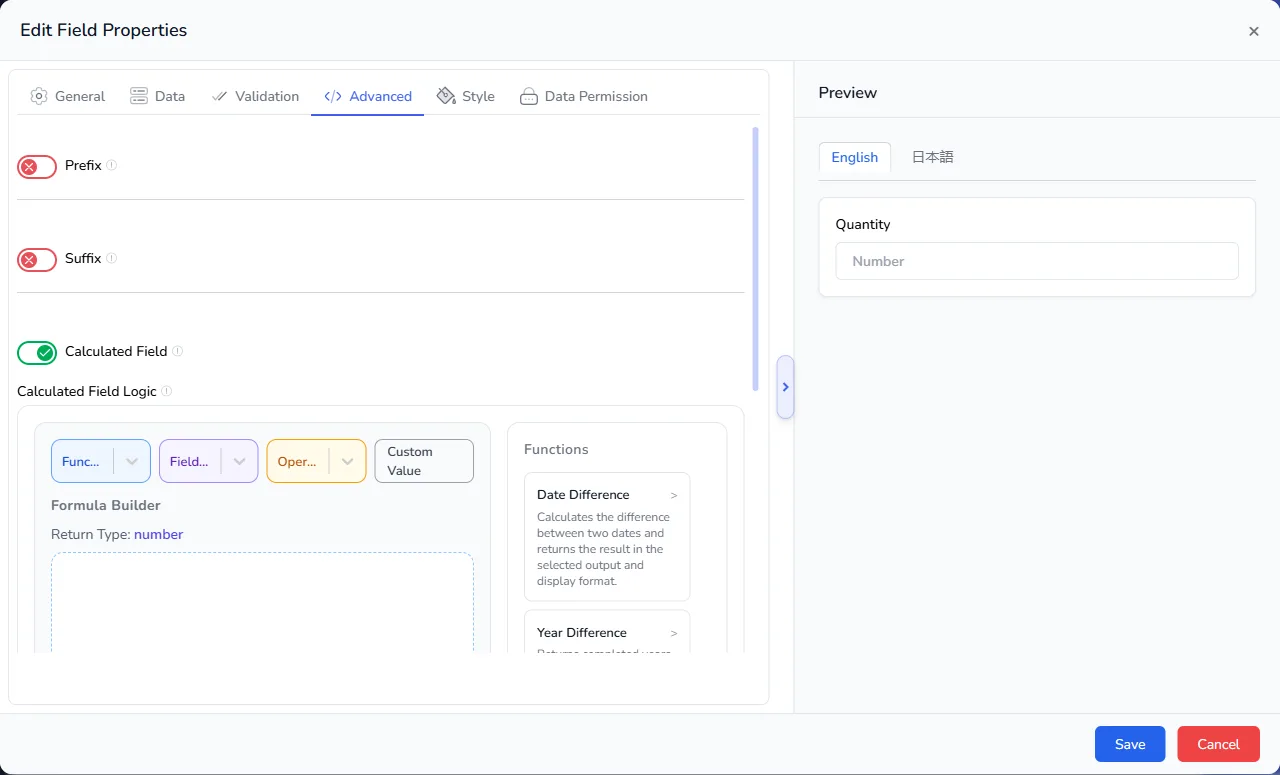
Task: Click the Calculated Field info icon
Action: coord(177,351)
